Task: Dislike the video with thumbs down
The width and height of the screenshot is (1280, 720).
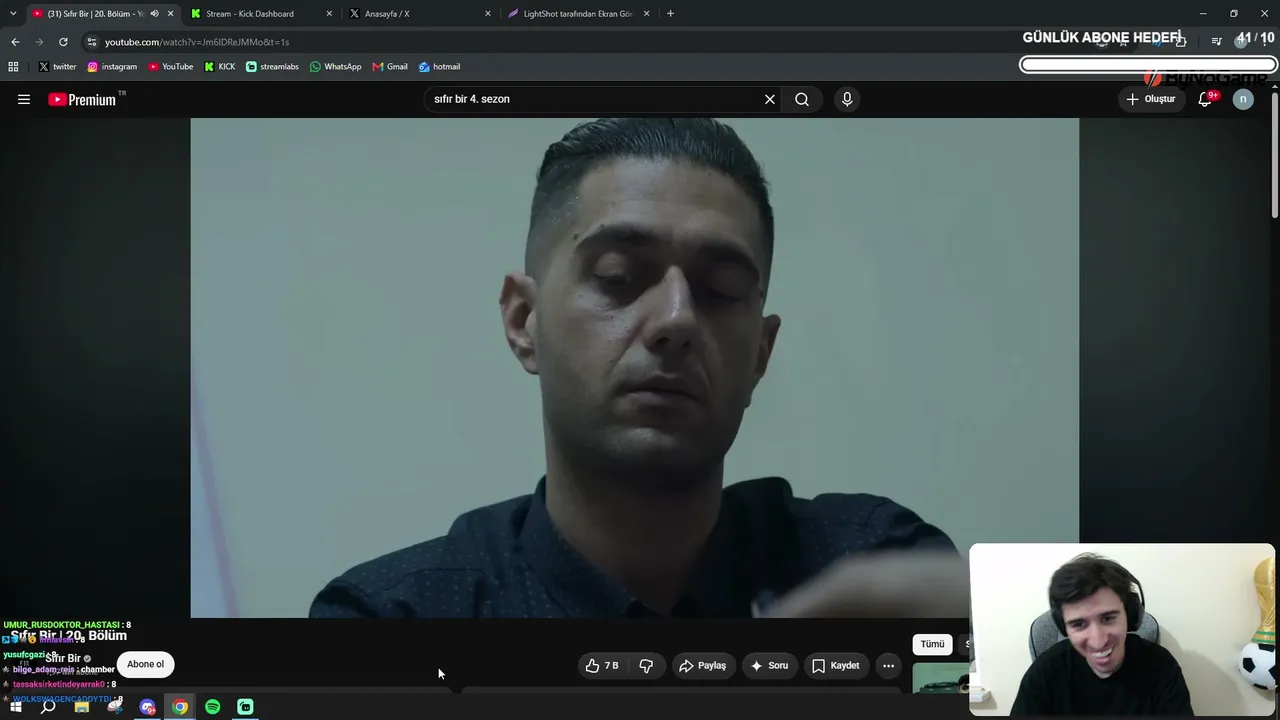Action: 646,665
